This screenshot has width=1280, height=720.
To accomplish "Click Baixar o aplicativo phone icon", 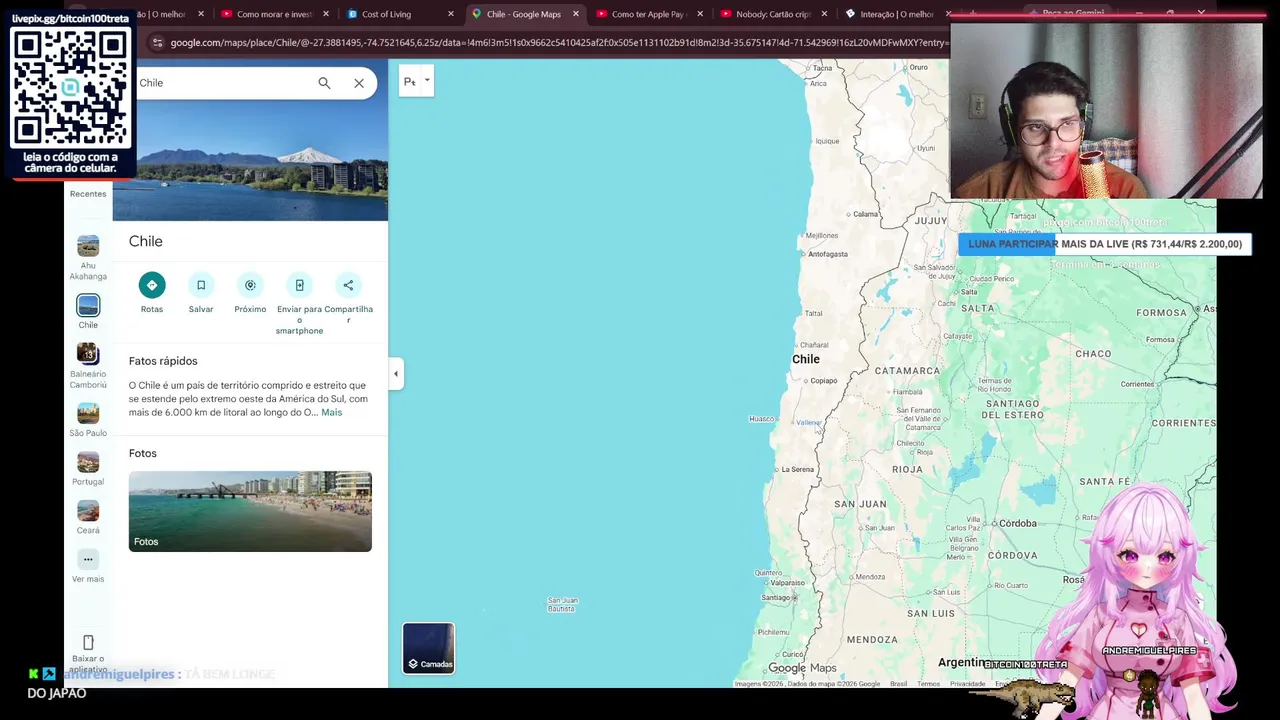I will tap(88, 643).
